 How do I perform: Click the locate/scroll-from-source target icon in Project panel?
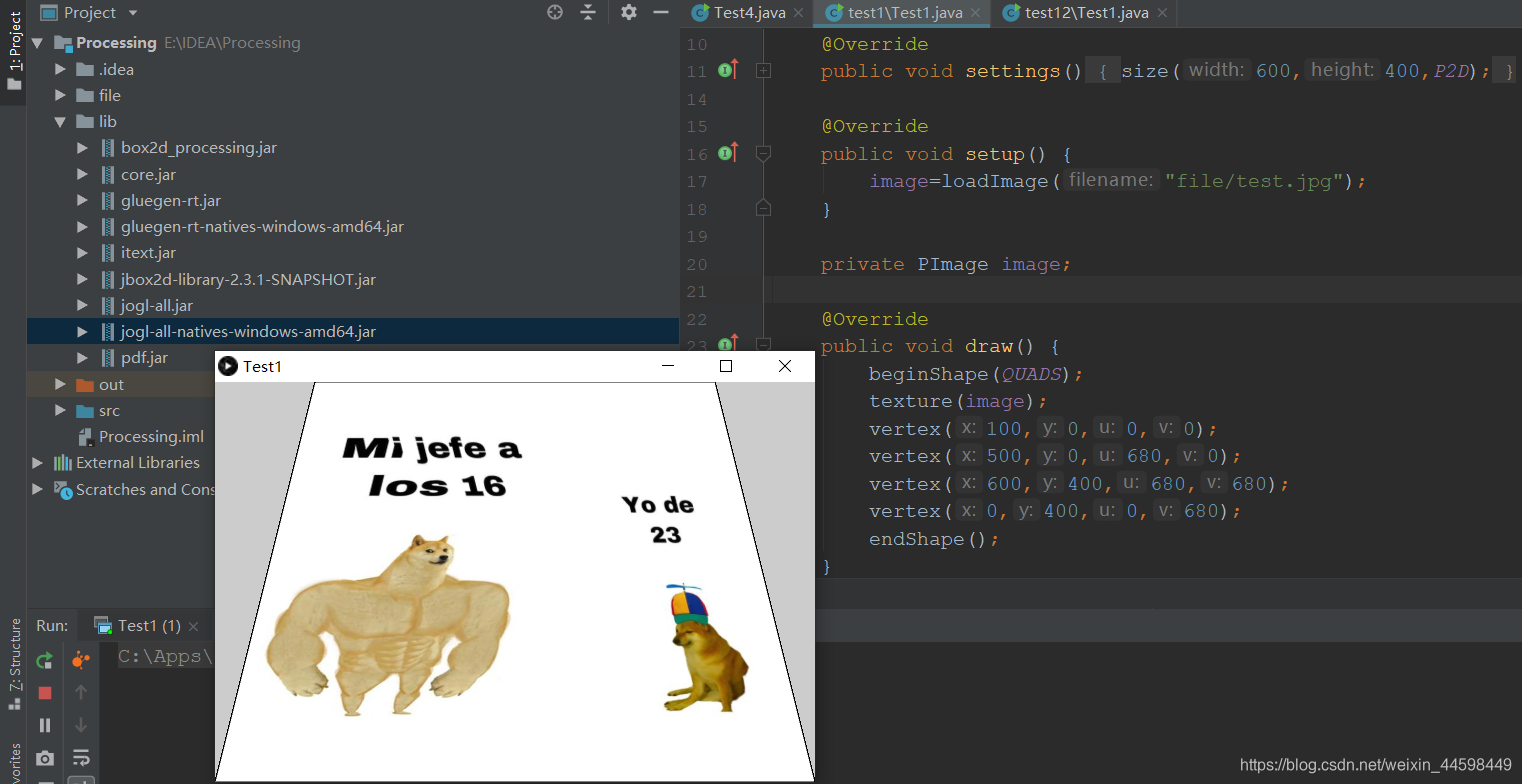pos(555,12)
